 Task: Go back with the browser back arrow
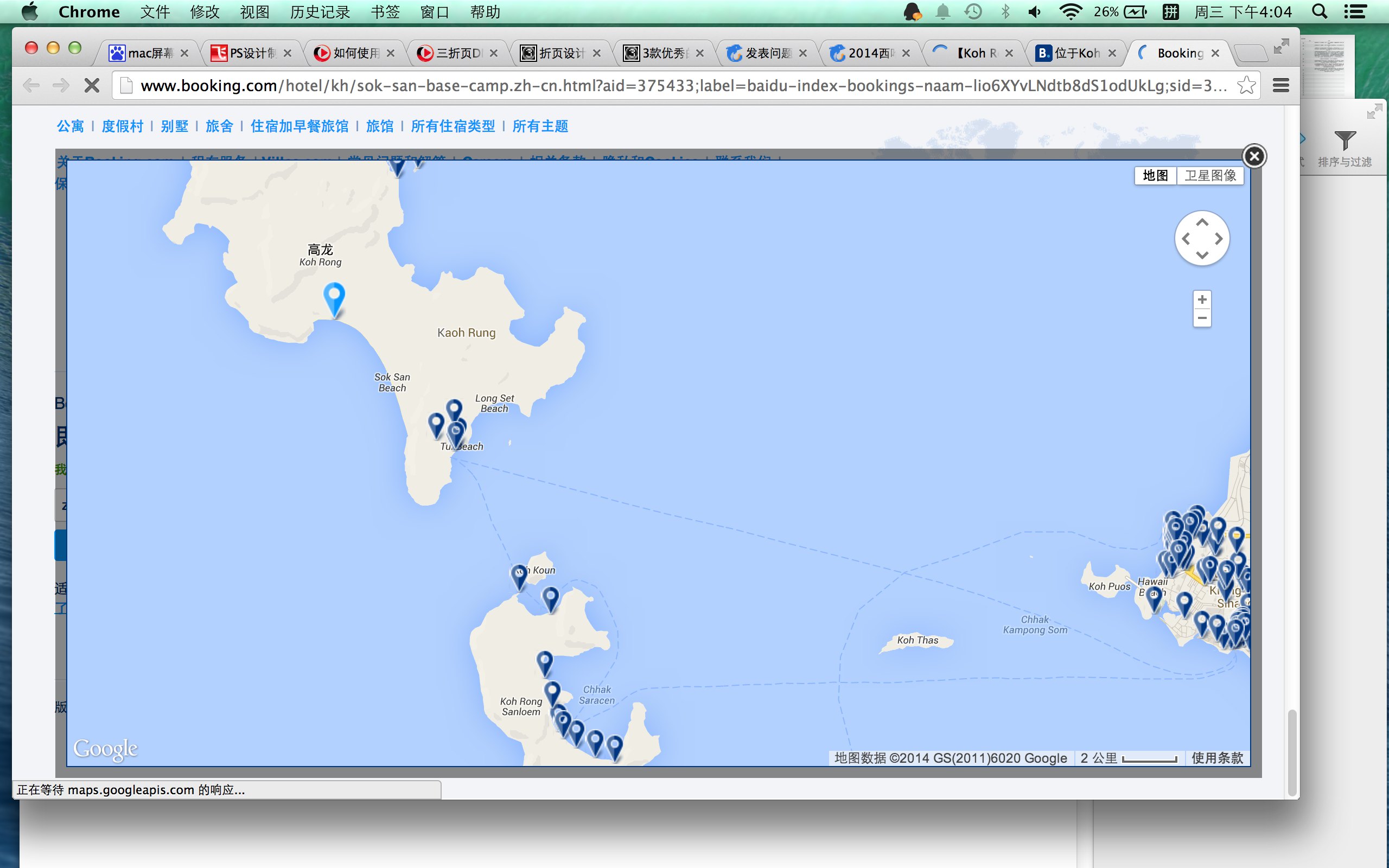coord(31,86)
